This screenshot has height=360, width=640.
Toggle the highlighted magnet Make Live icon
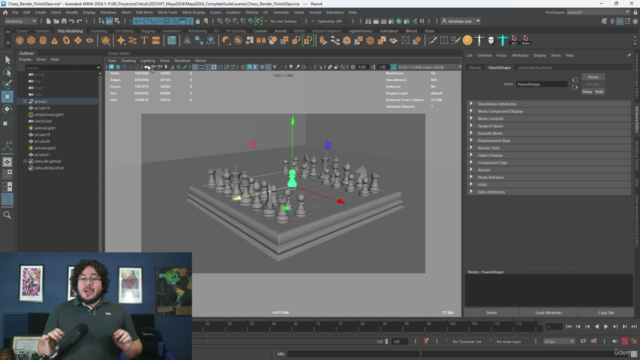pos(259,21)
